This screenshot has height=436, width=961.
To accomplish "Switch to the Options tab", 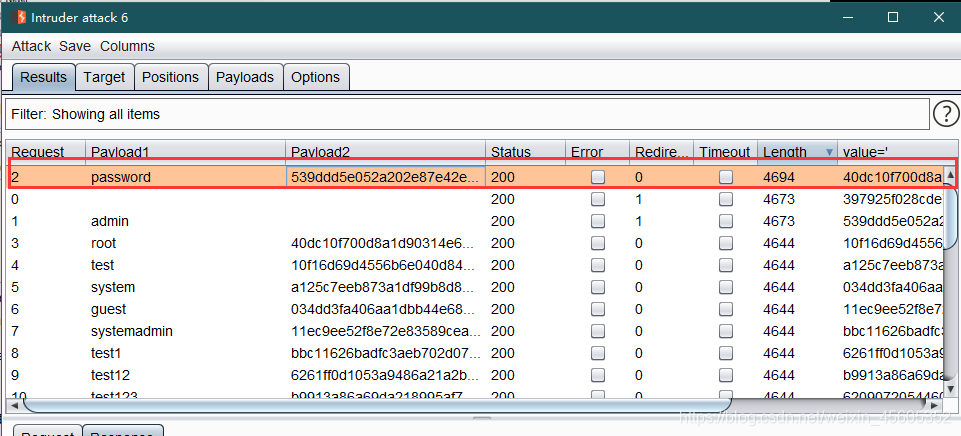I will tap(316, 77).
